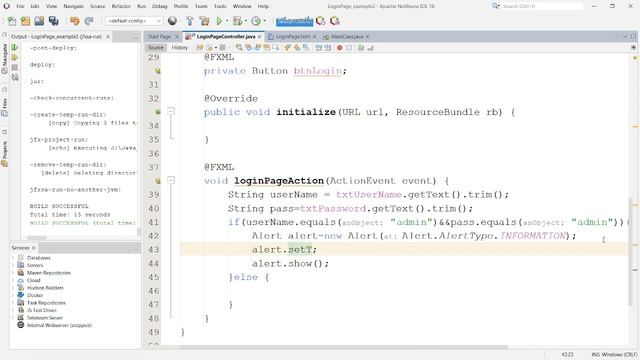
Task: Click the Build Project hammer icon
Action: [x=189, y=21]
